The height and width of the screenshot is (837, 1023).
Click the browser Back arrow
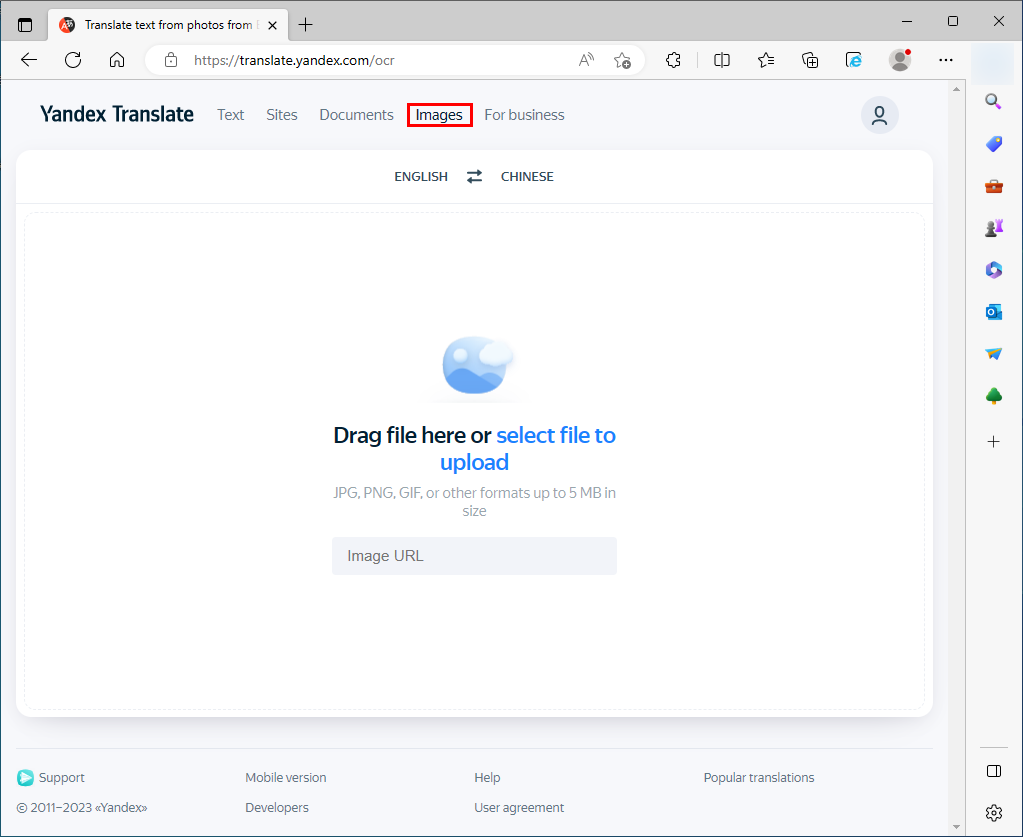[29, 60]
